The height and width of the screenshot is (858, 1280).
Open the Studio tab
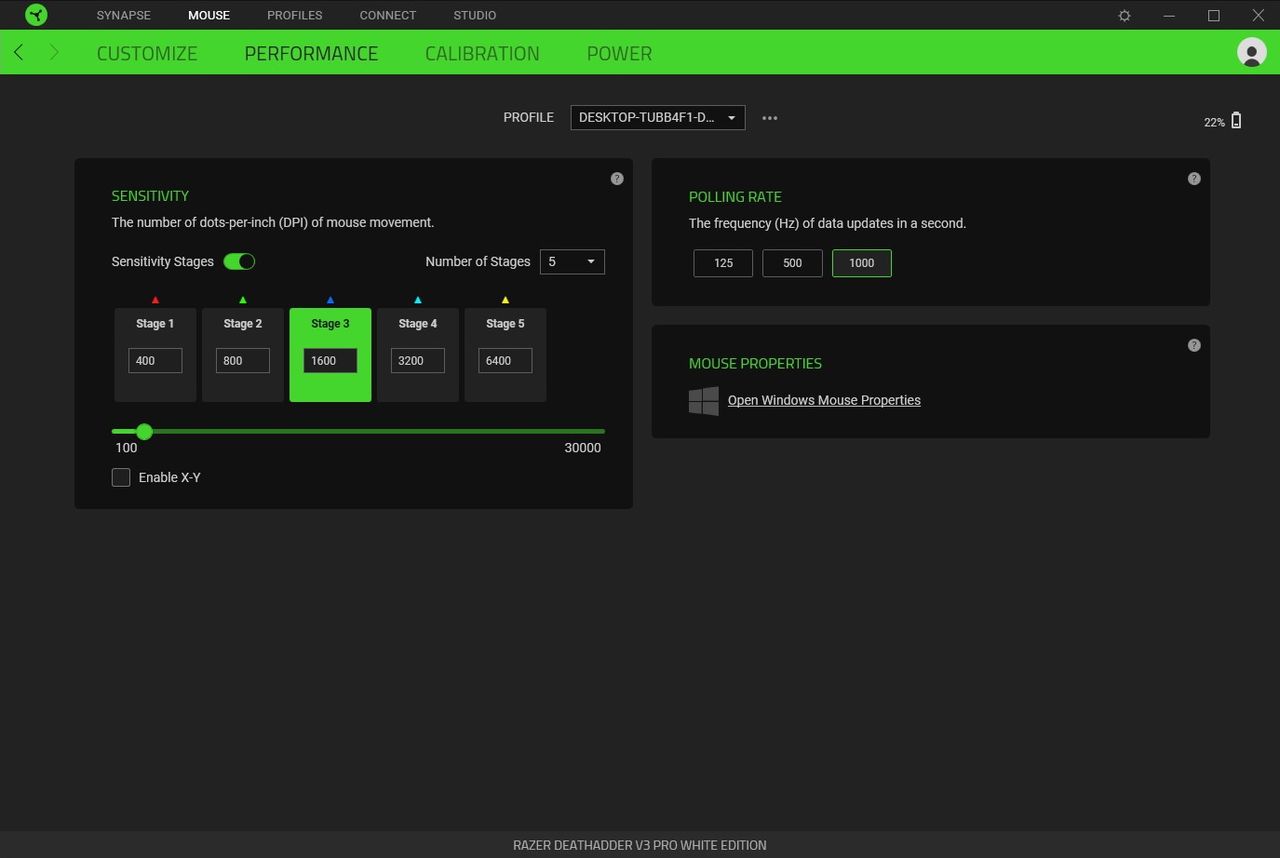click(475, 15)
